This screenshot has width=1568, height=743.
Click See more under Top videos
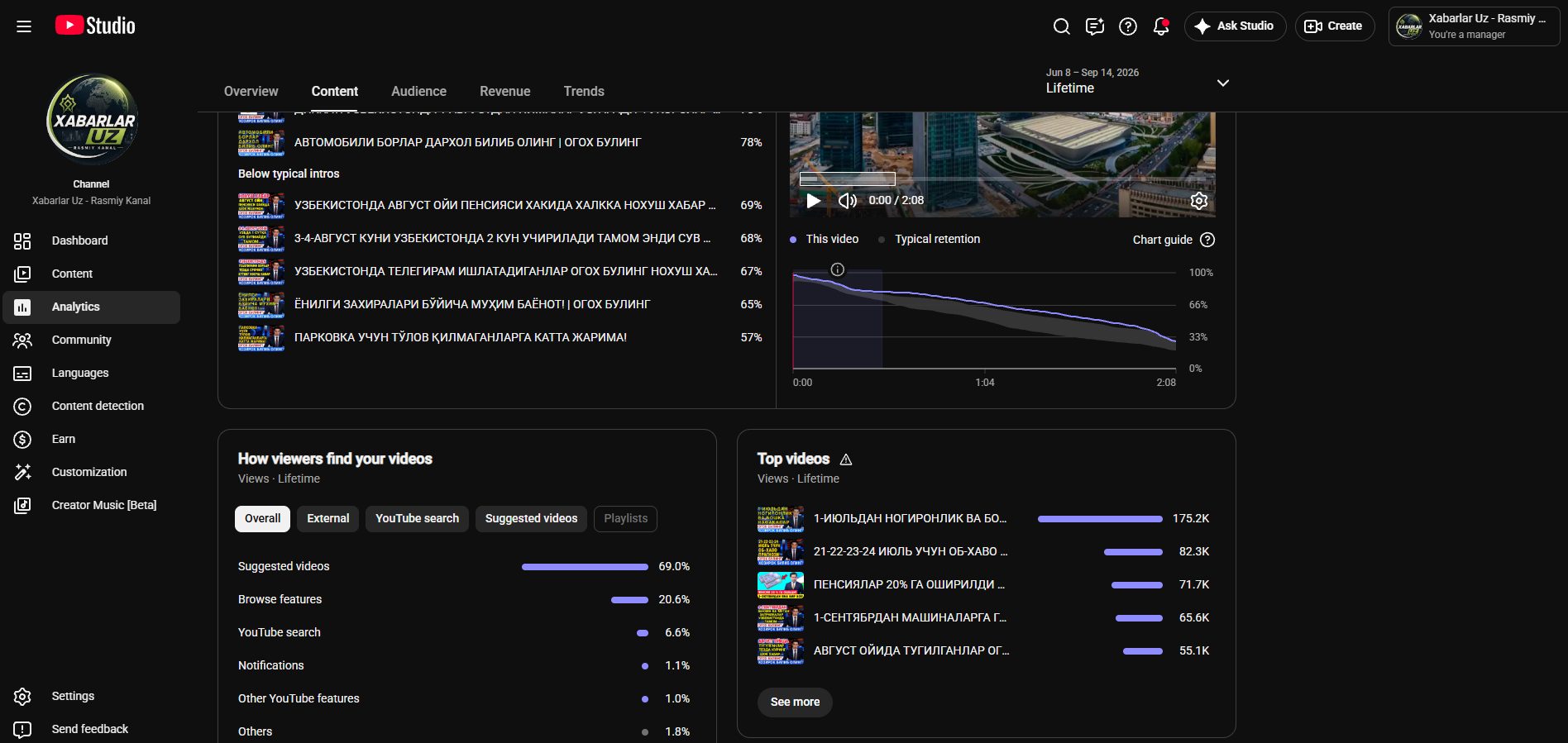[795, 702]
